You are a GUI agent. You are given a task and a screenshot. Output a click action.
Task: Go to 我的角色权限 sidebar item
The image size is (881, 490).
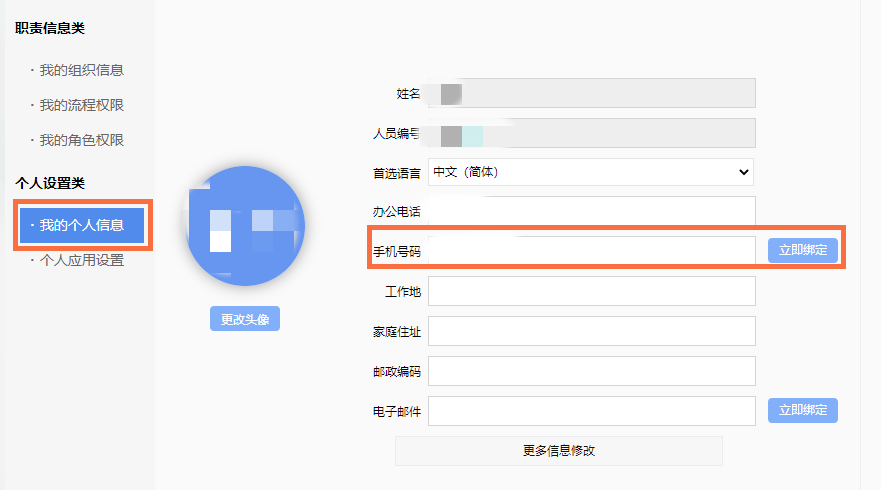click(81, 140)
